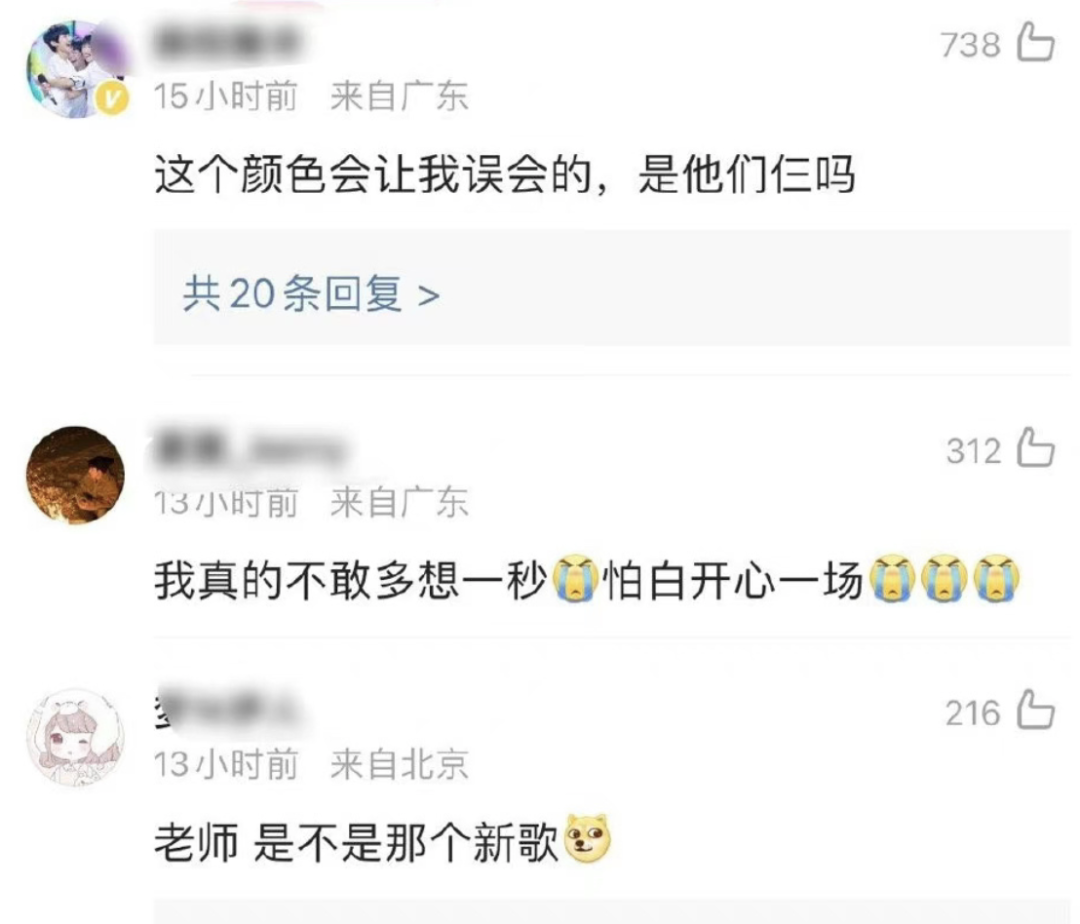Open the blurred username of first commenter
1080x924 pixels.
[x=227, y=43]
